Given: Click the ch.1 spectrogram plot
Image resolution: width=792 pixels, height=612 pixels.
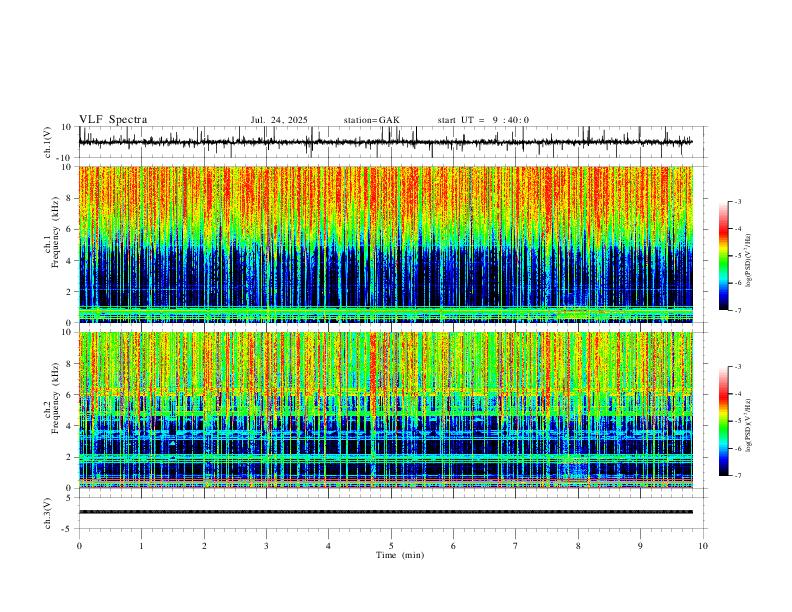Looking at the screenshot, I should tap(385, 244).
